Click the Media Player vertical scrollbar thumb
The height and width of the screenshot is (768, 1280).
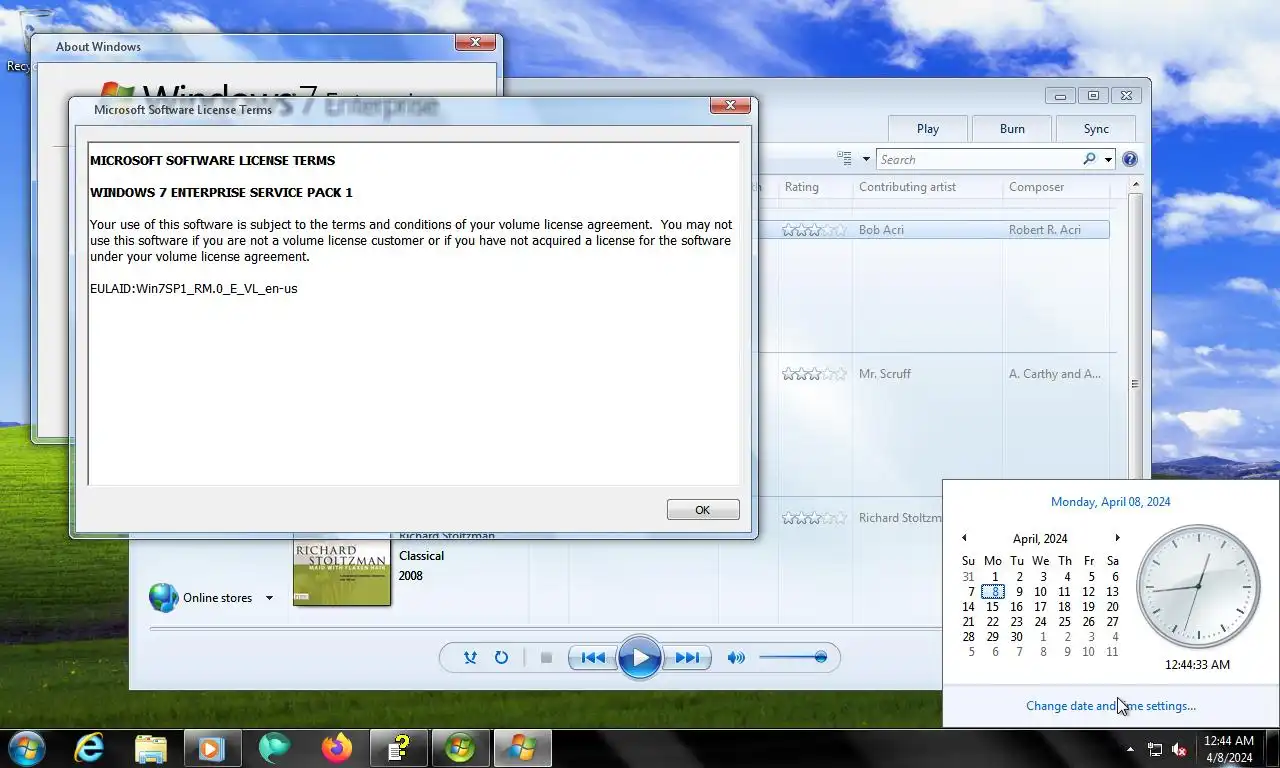click(1135, 384)
